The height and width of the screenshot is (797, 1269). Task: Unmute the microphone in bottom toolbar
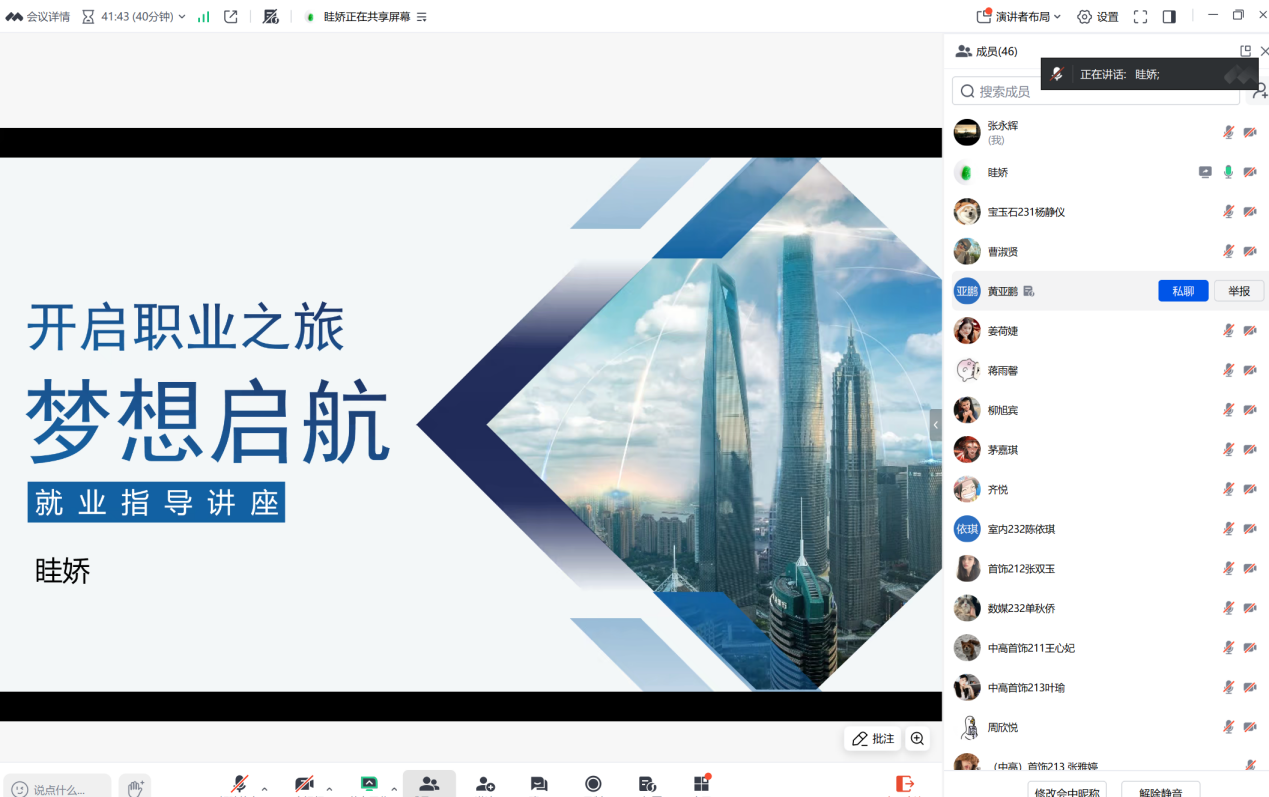239,785
